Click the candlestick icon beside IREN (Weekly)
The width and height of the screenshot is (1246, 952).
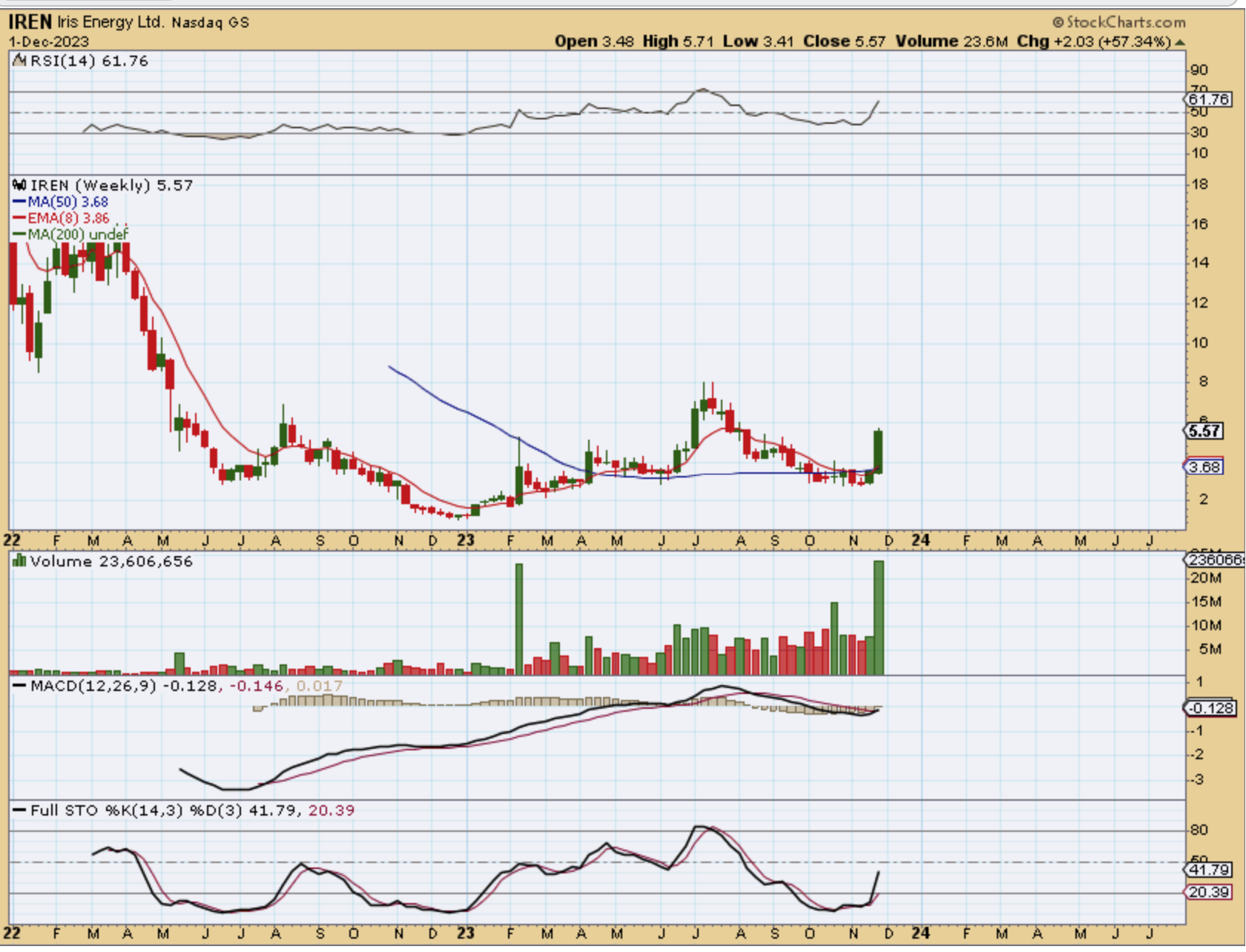coord(20,185)
